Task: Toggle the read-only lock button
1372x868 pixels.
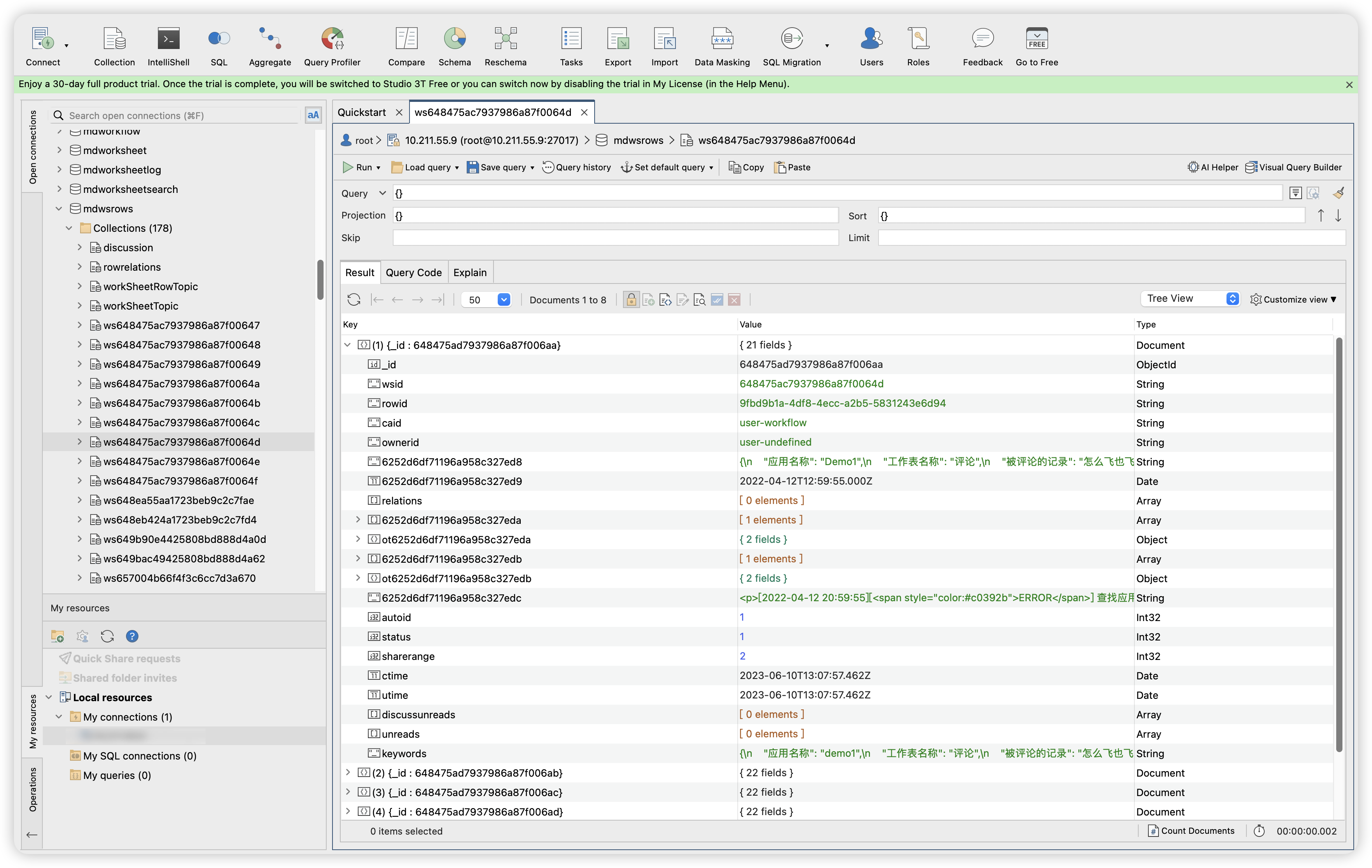Action: point(631,300)
